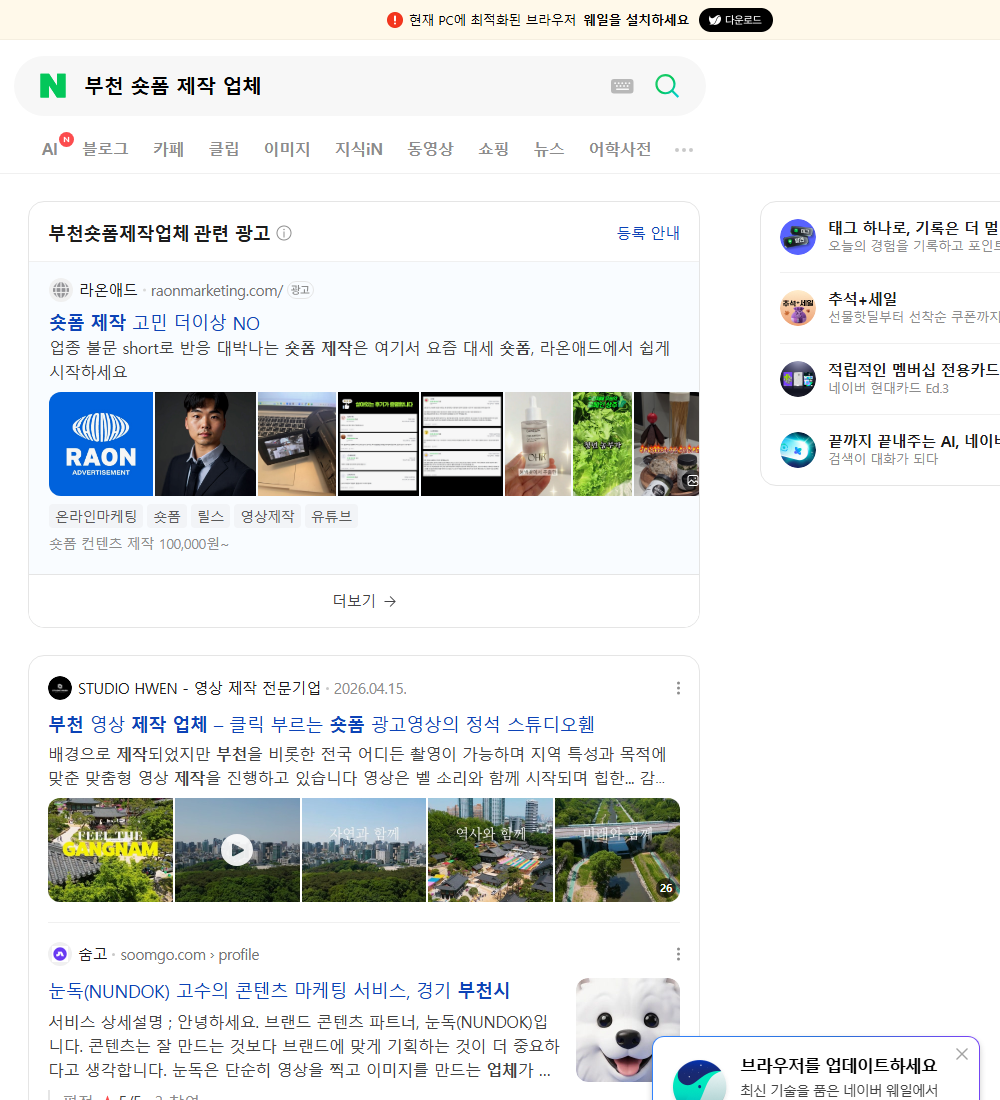
Task: Click the serum bottle ad thumbnail
Action: pyautogui.click(x=538, y=444)
